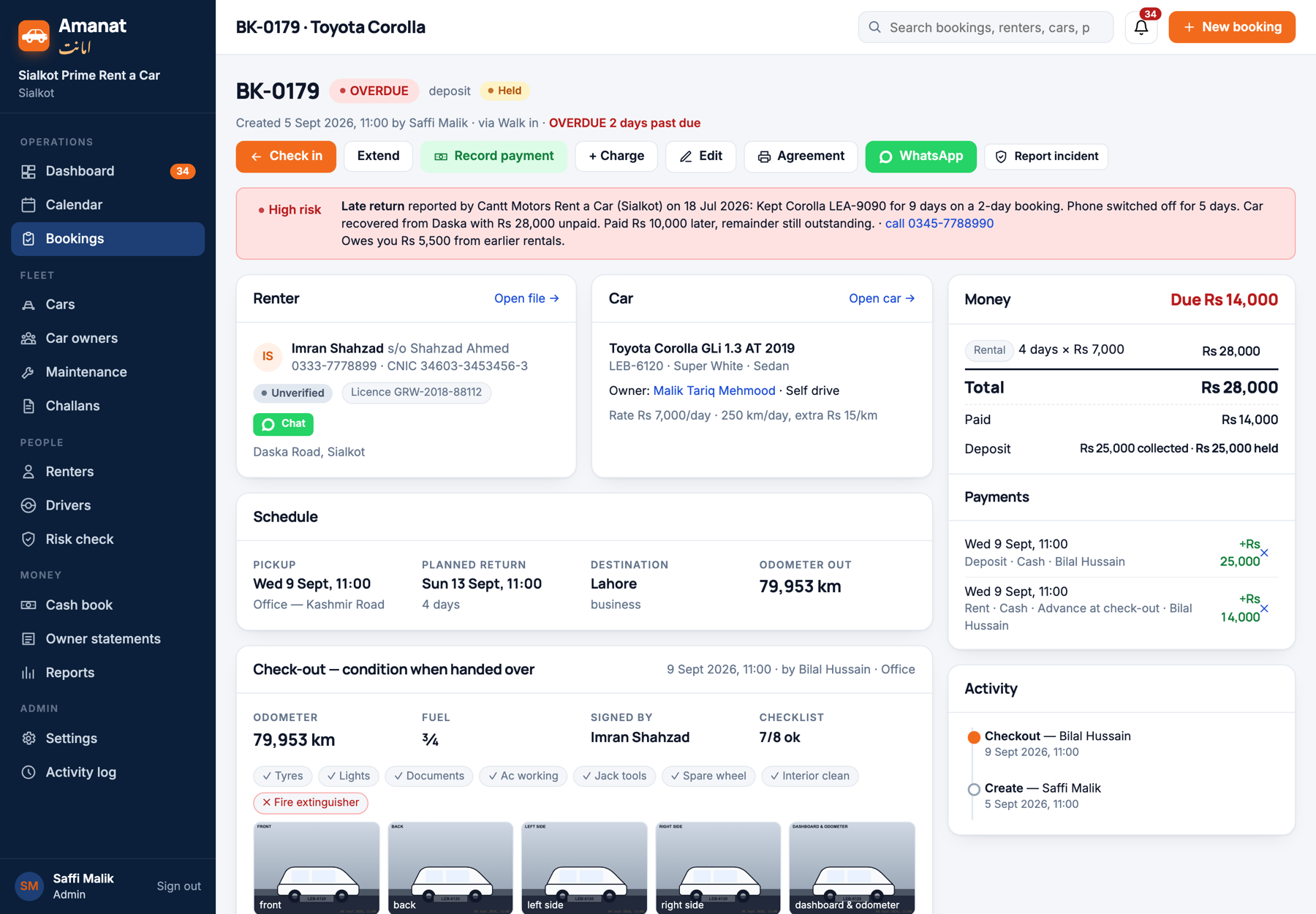The width and height of the screenshot is (1316, 914).
Task: Remove the Rs 25,000 deposit payment
Action: [x=1264, y=553]
